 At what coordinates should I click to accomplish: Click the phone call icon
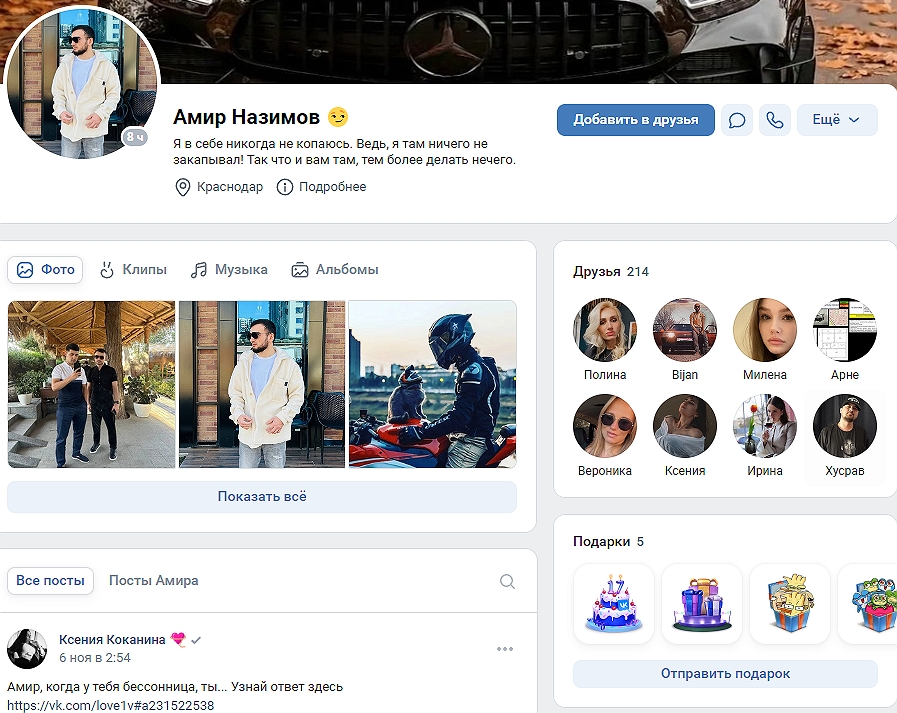click(774, 120)
